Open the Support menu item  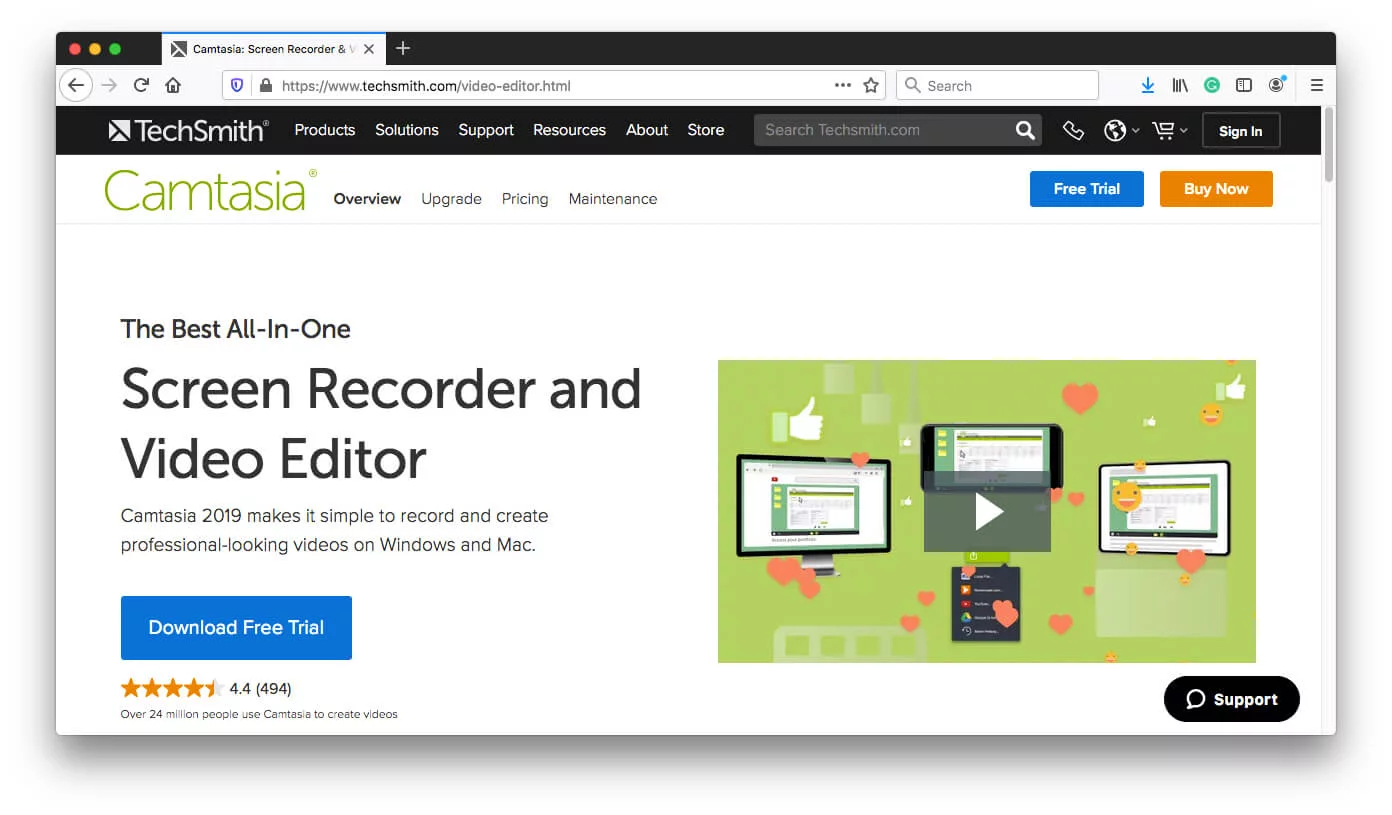(486, 130)
